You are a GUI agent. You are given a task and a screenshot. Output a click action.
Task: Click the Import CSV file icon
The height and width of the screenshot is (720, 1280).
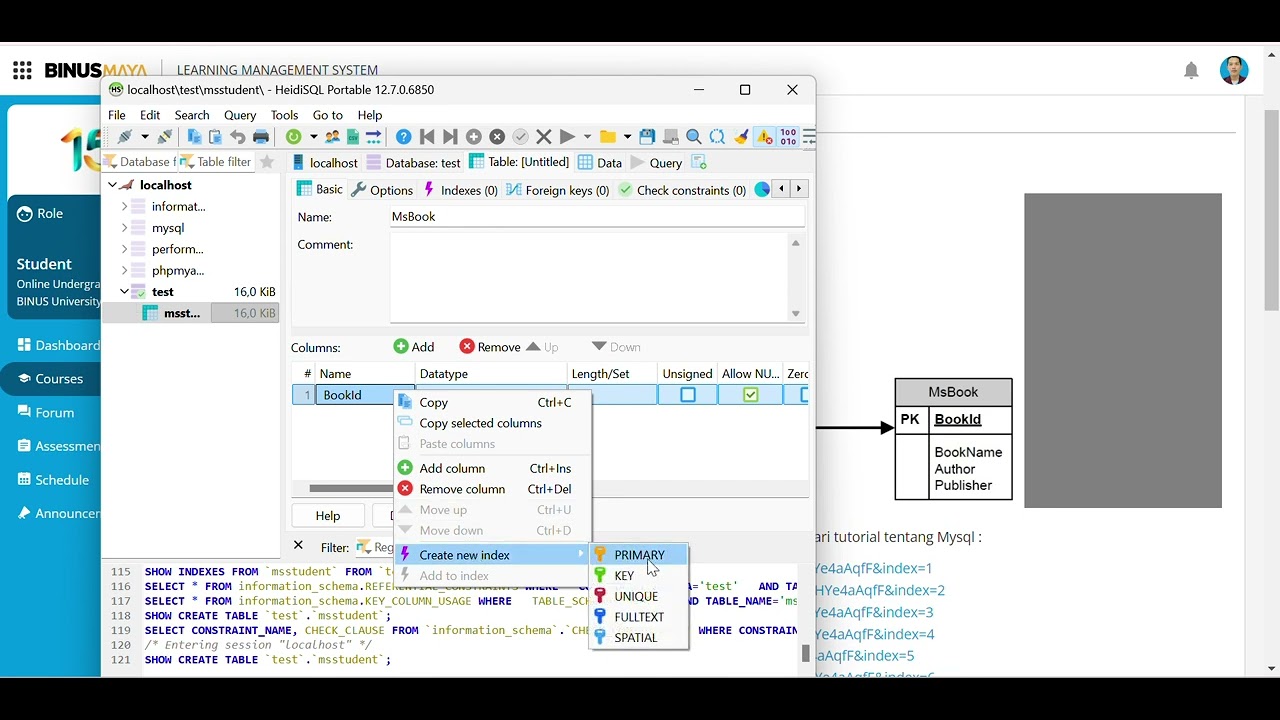[x=353, y=137]
